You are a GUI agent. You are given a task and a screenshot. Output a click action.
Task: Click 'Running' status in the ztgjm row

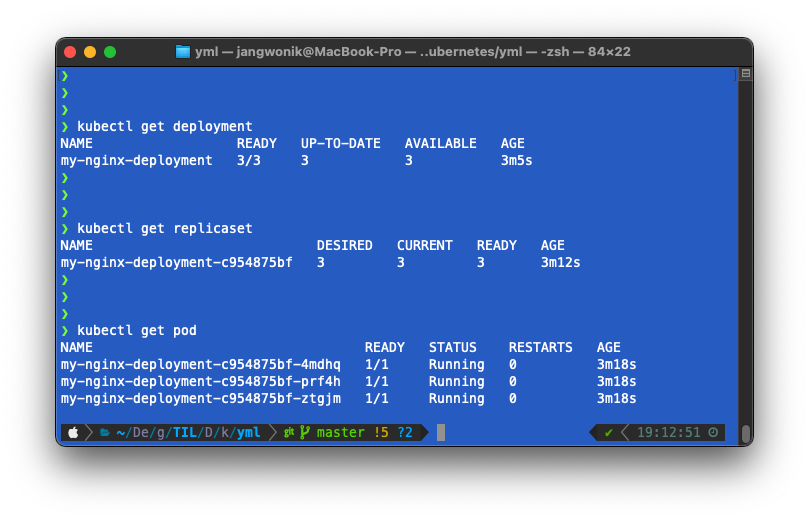pos(457,399)
